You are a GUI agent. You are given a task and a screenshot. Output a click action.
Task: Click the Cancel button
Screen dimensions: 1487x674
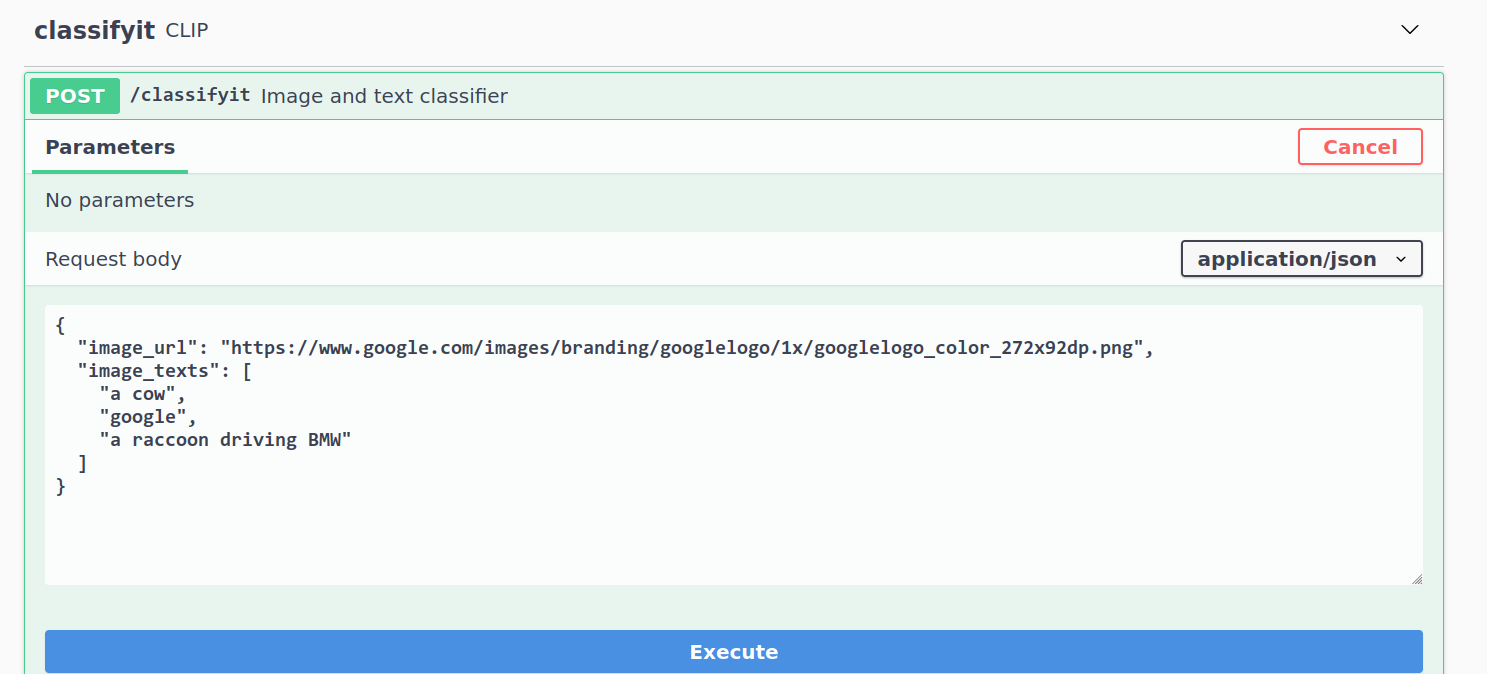pyautogui.click(x=1360, y=146)
